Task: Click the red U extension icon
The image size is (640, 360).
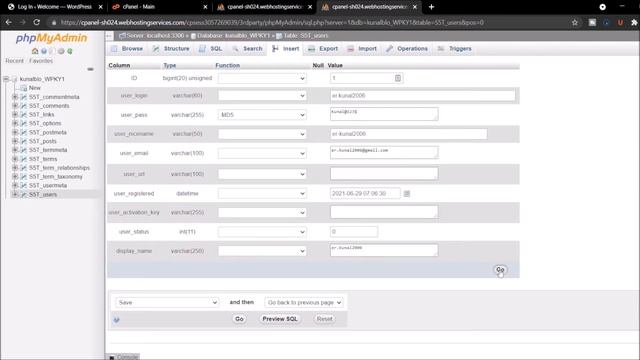Action: coord(620,22)
